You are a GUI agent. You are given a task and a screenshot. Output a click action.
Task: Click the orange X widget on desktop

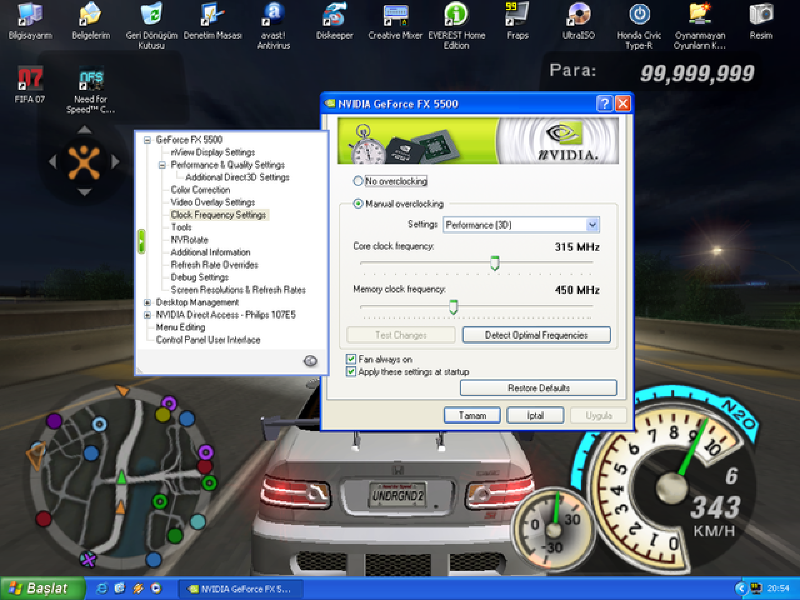pos(84,162)
